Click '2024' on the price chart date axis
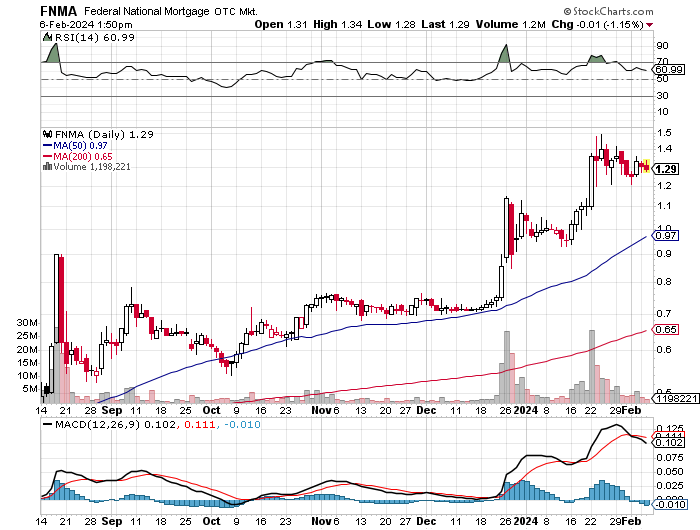This screenshot has width=700, height=530. click(x=525, y=410)
